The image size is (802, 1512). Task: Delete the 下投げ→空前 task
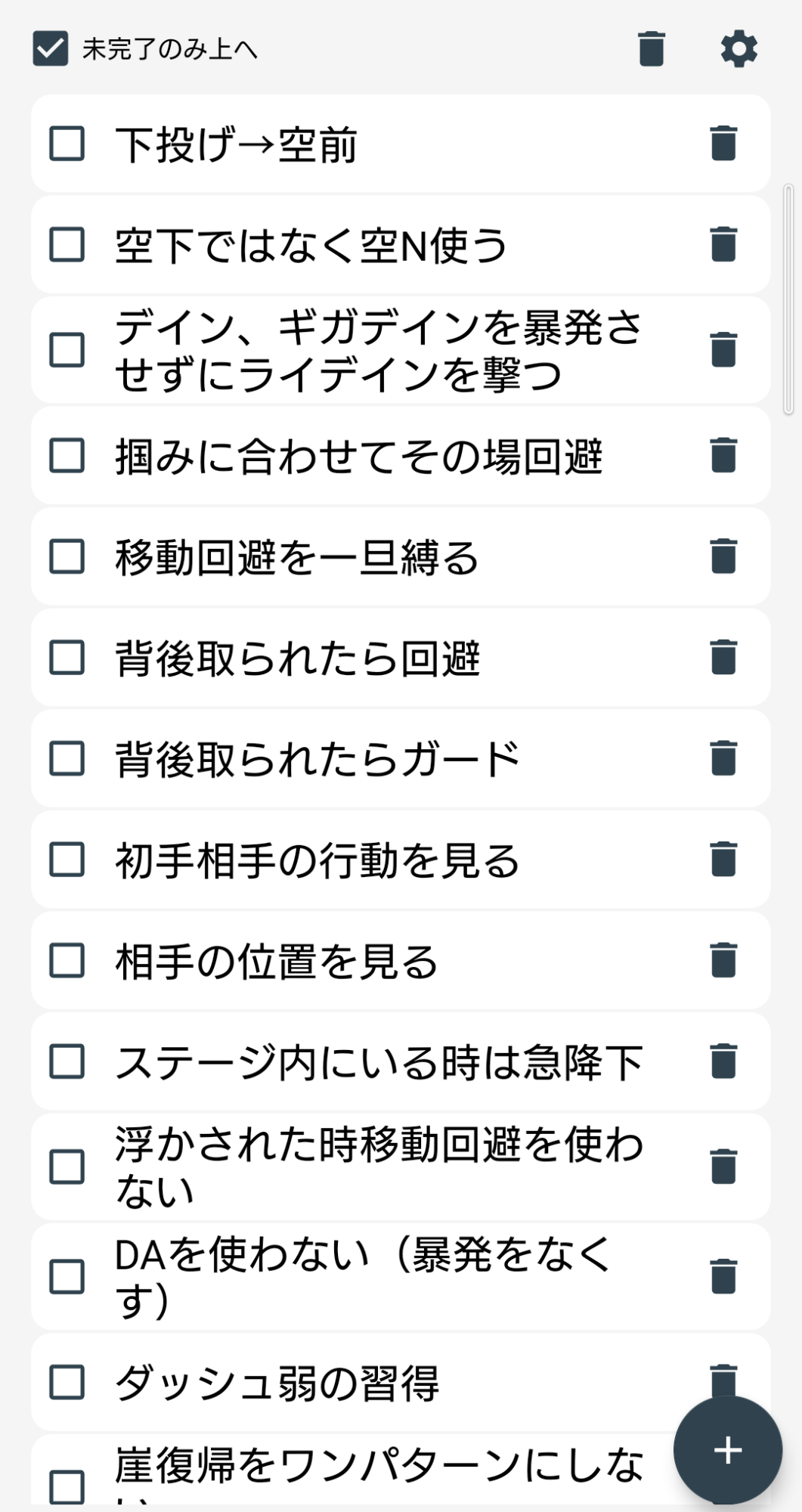[723, 144]
